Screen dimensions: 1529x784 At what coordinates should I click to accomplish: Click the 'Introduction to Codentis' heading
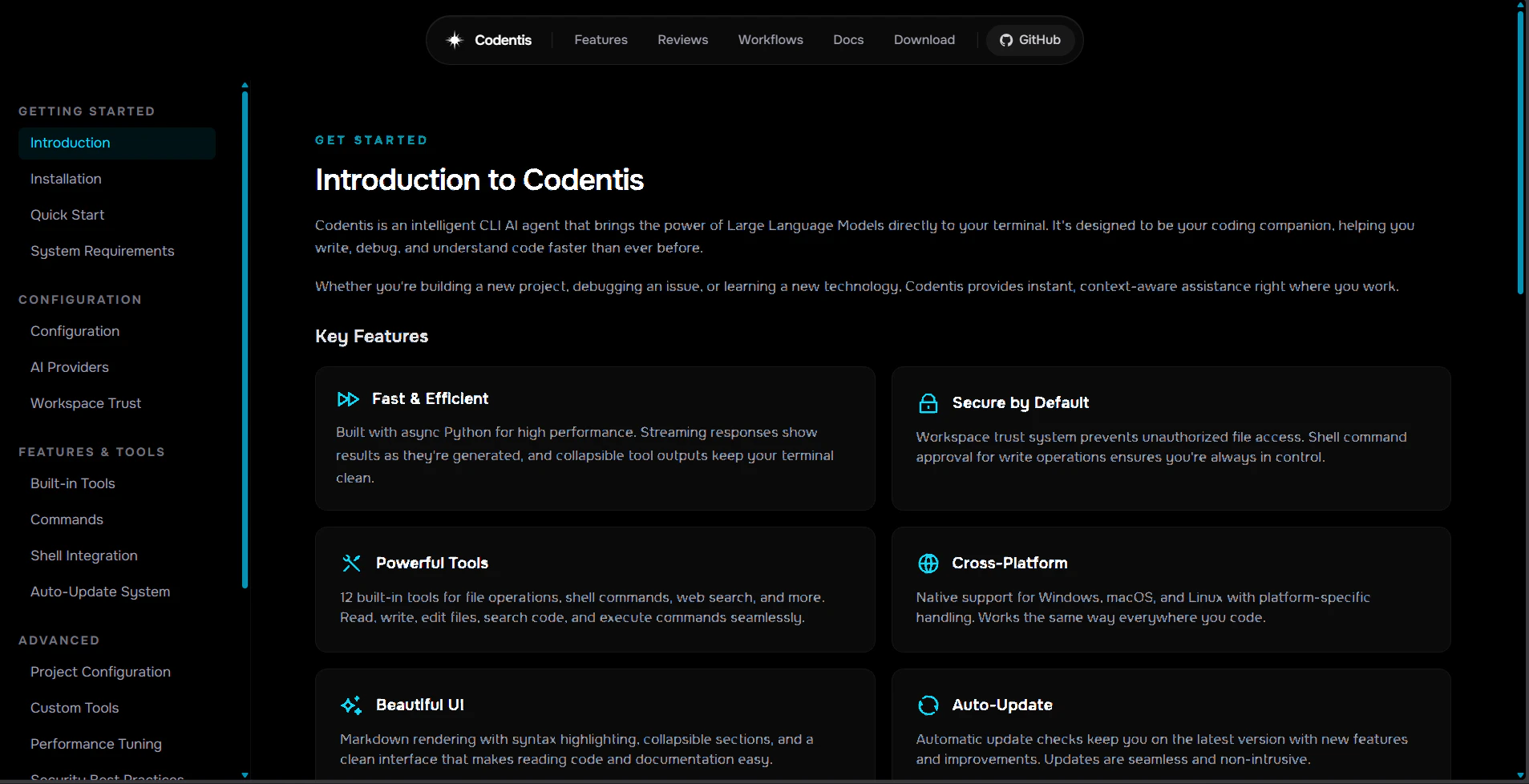(x=479, y=180)
